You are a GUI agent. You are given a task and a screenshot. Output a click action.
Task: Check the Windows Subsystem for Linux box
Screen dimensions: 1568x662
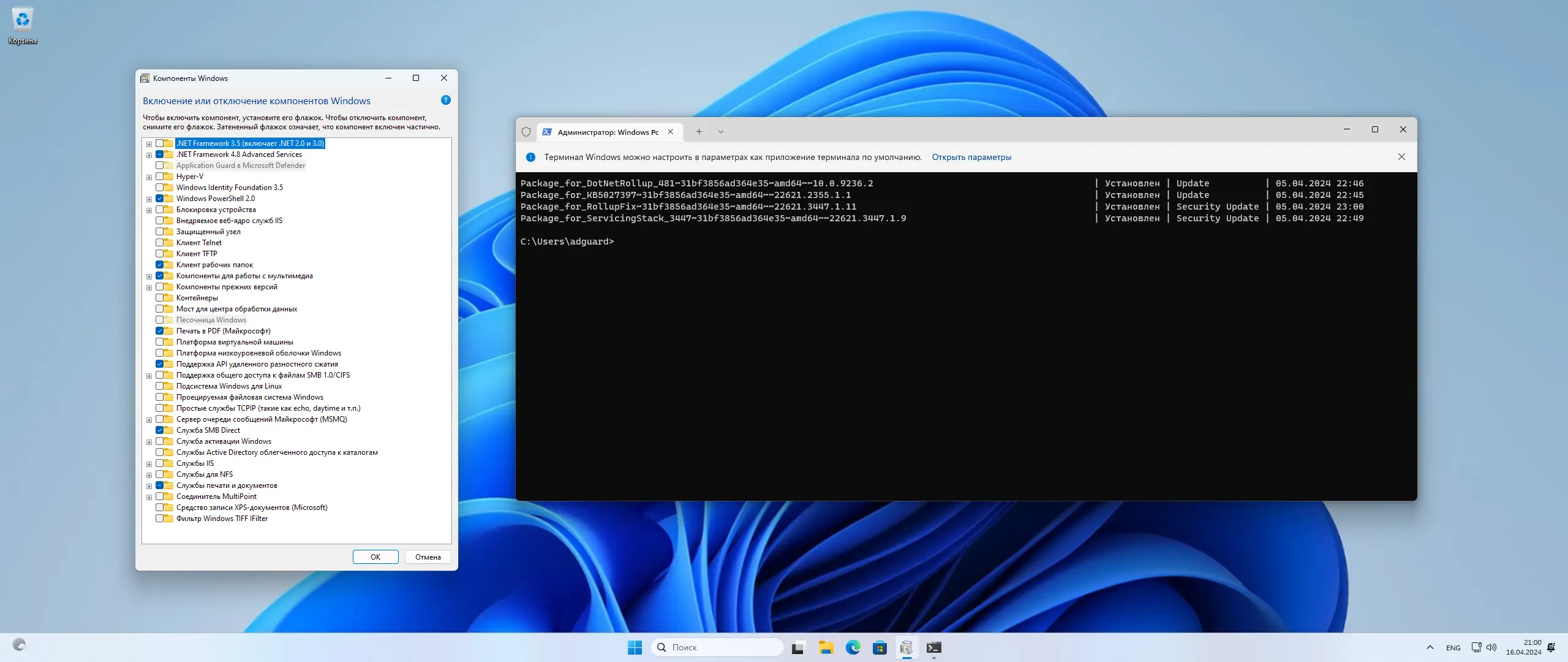pyautogui.click(x=160, y=386)
